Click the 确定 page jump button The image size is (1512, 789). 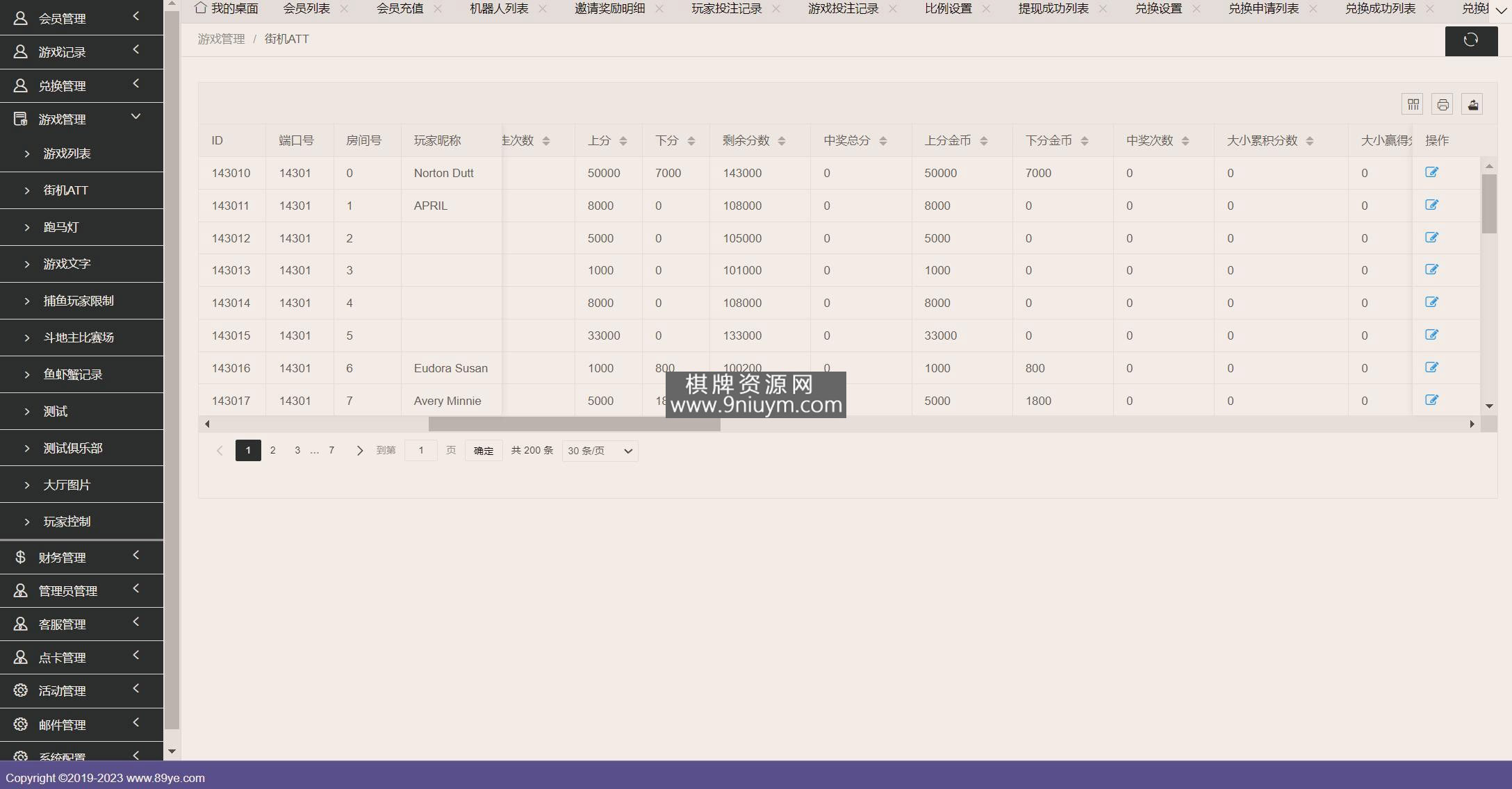(484, 451)
